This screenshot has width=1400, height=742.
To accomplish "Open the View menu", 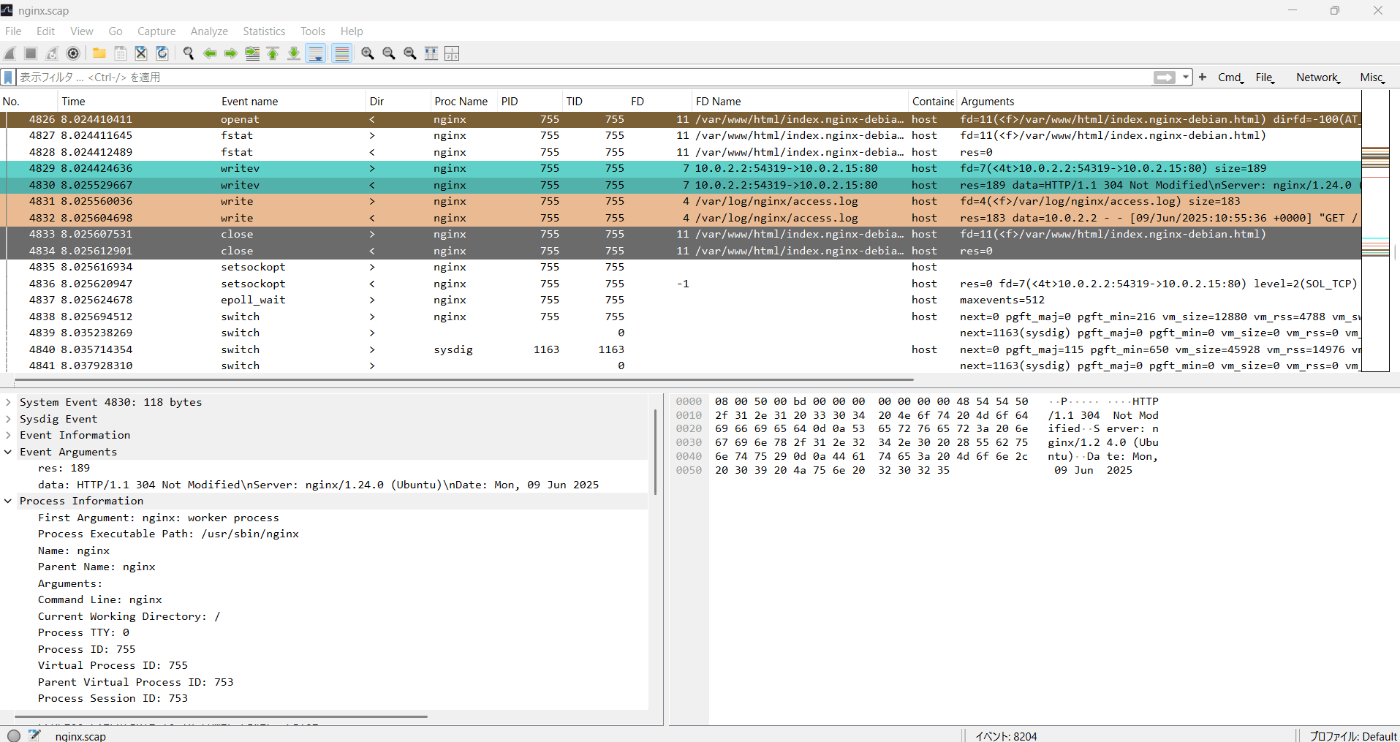I will (x=82, y=31).
